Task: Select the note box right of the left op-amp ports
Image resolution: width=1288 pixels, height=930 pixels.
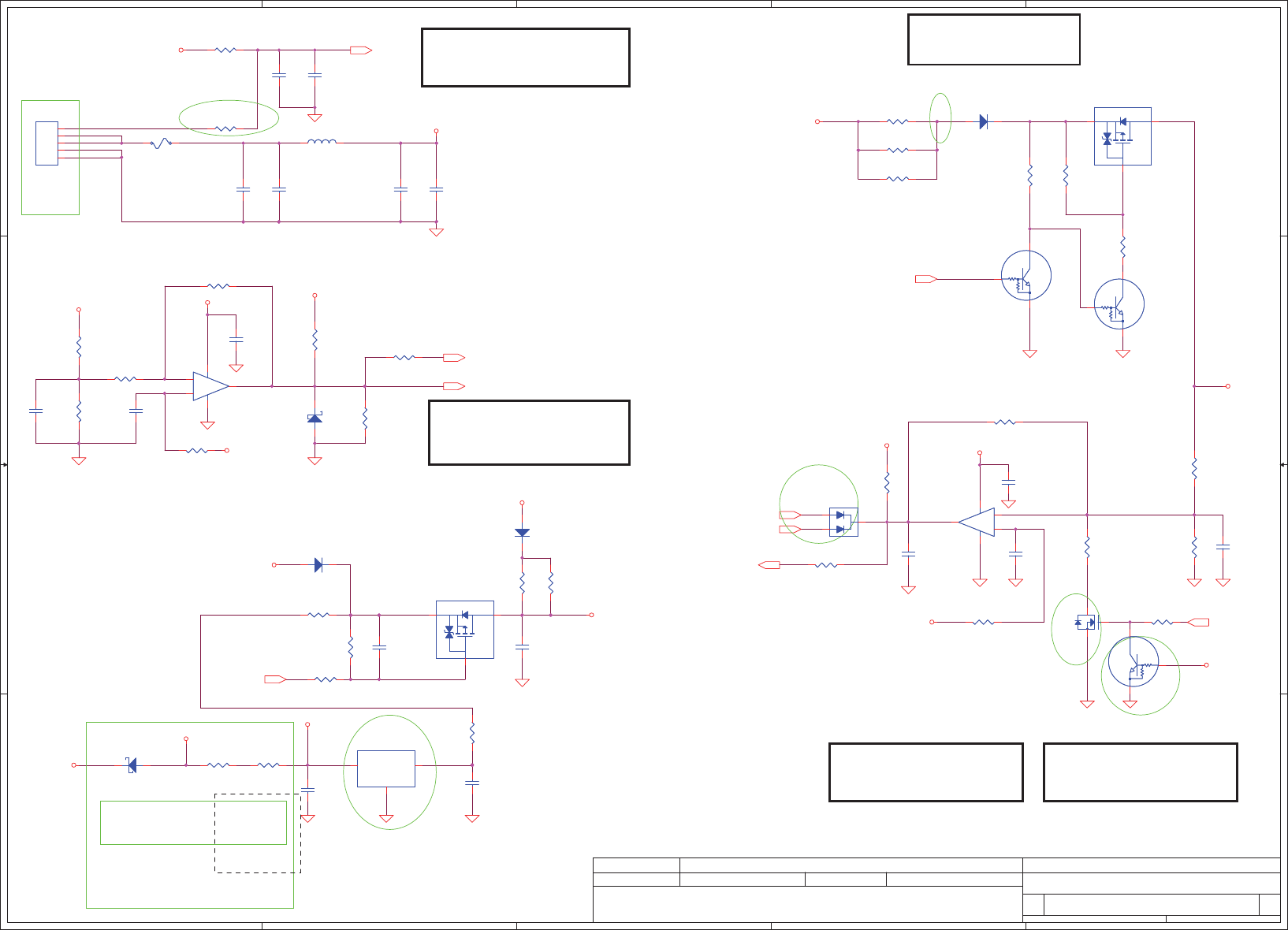Action: coord(529,433)
